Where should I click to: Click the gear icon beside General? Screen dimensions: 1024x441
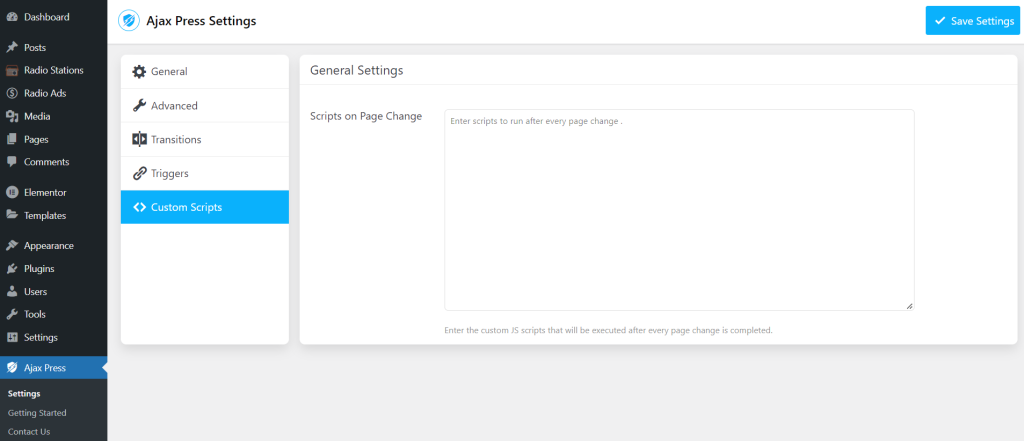coord(139,72)
